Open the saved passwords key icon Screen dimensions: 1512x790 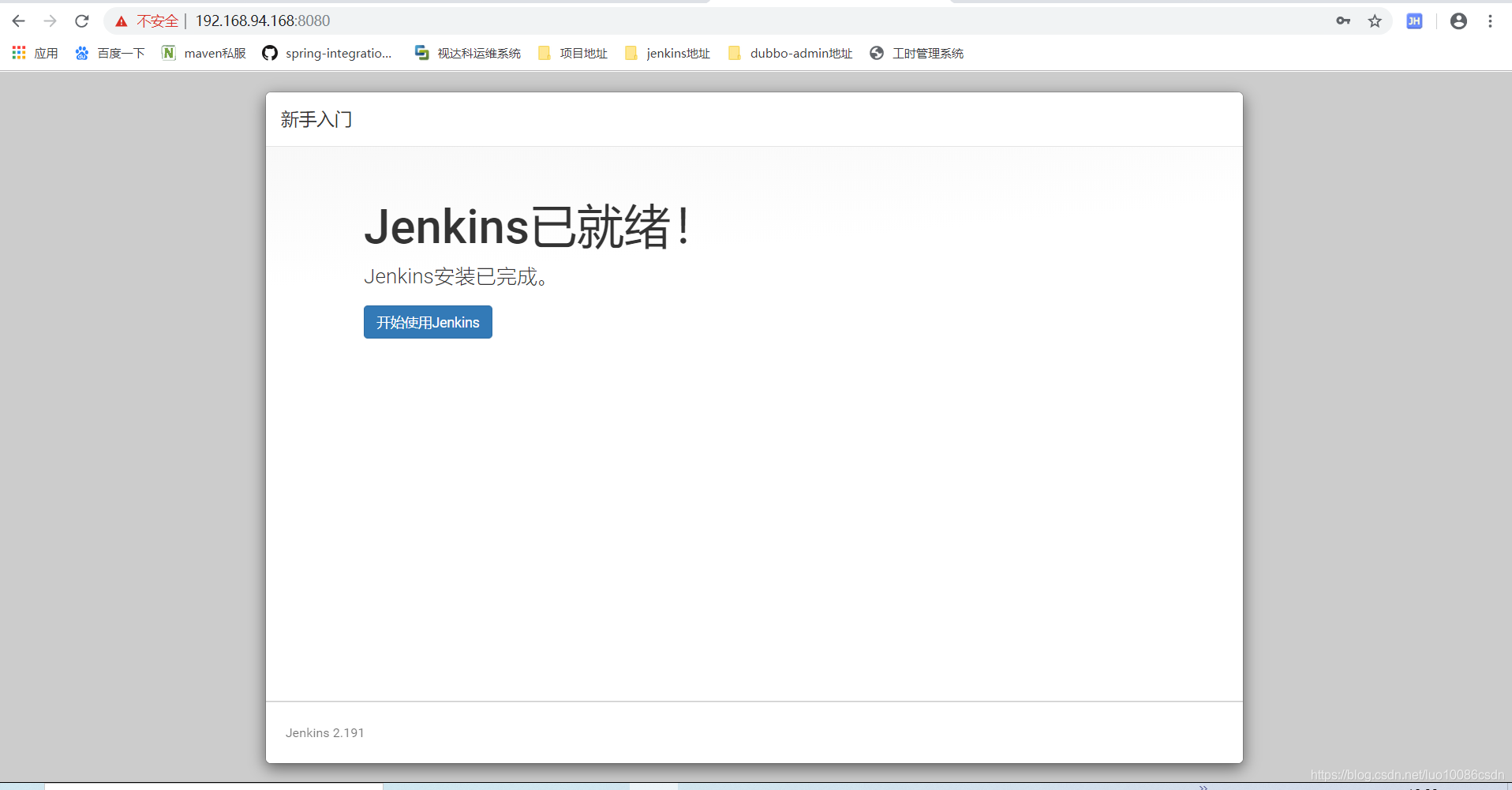coord(1343,21)
